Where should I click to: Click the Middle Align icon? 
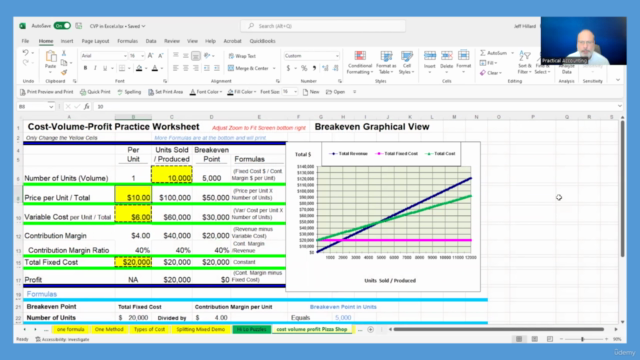(x=186, y=56)
